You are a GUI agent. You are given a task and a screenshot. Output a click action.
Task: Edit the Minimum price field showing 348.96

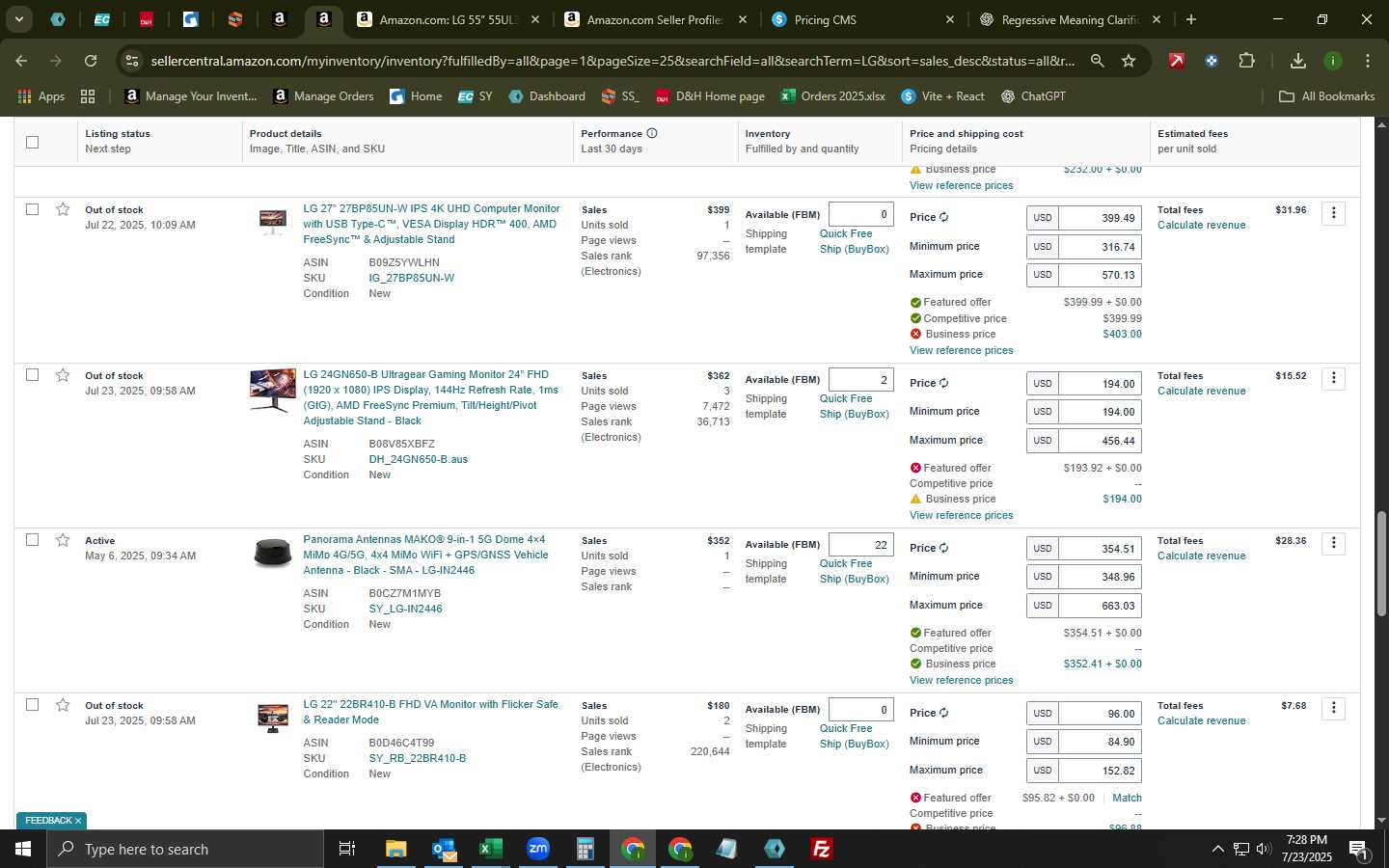[x=1100, y=577]
